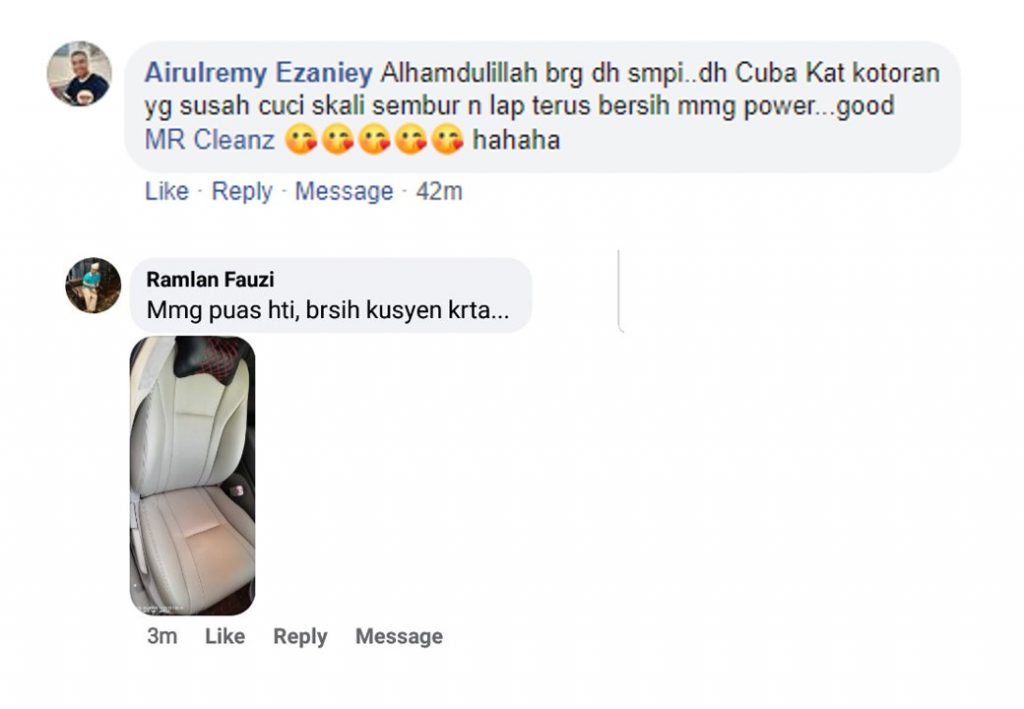
Task: Open the 42m timestamp on first comment
Action: 439,191
